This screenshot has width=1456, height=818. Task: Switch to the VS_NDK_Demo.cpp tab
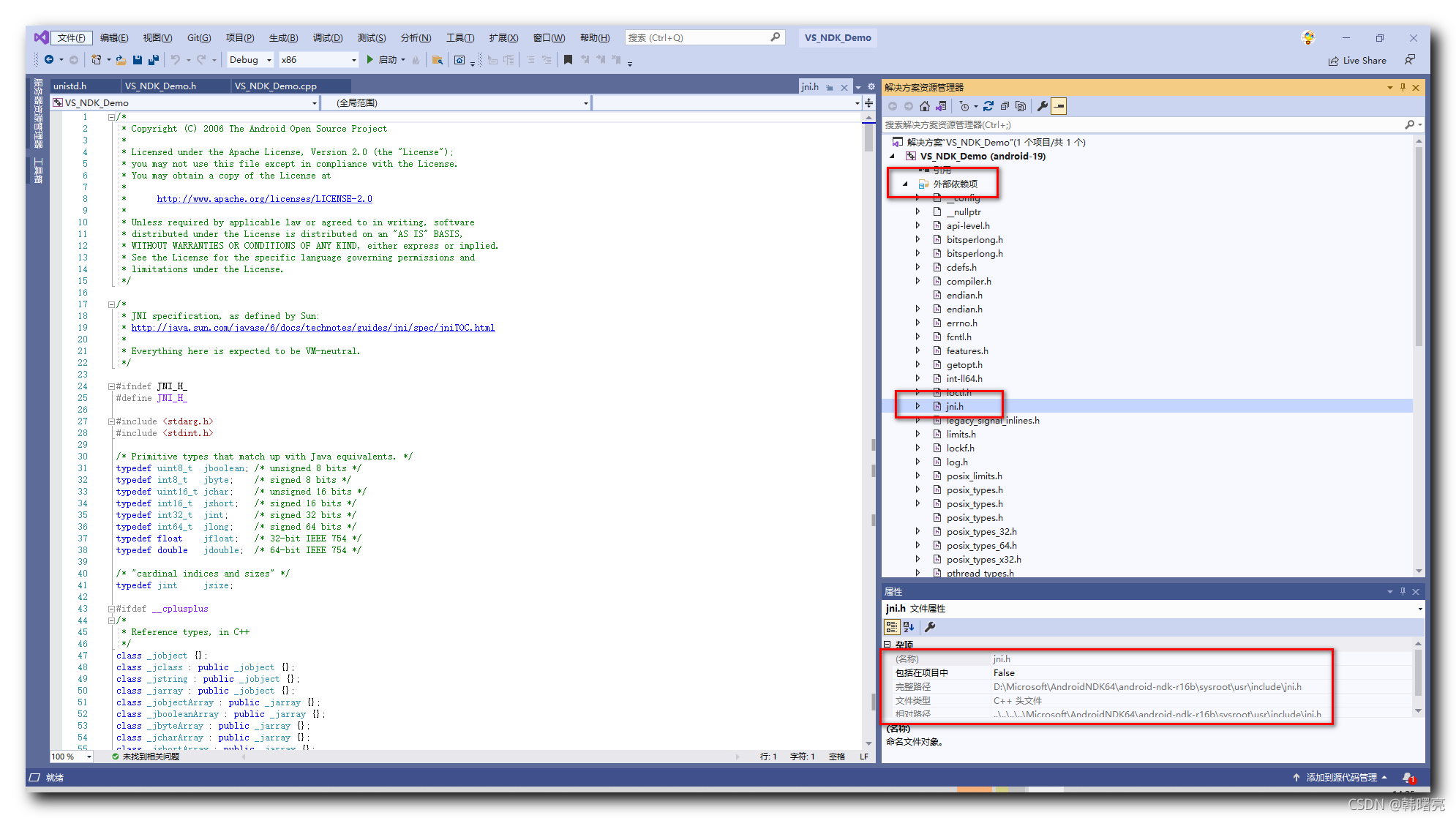(x=275, y=86)
